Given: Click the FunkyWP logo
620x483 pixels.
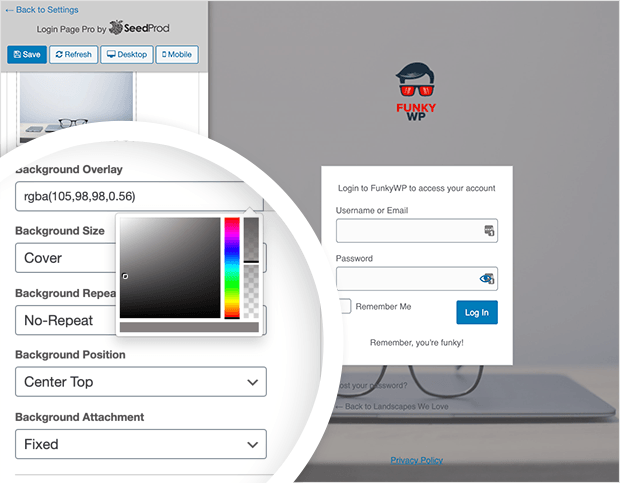Looking at the screenshot, I should (x=416, y=91).
